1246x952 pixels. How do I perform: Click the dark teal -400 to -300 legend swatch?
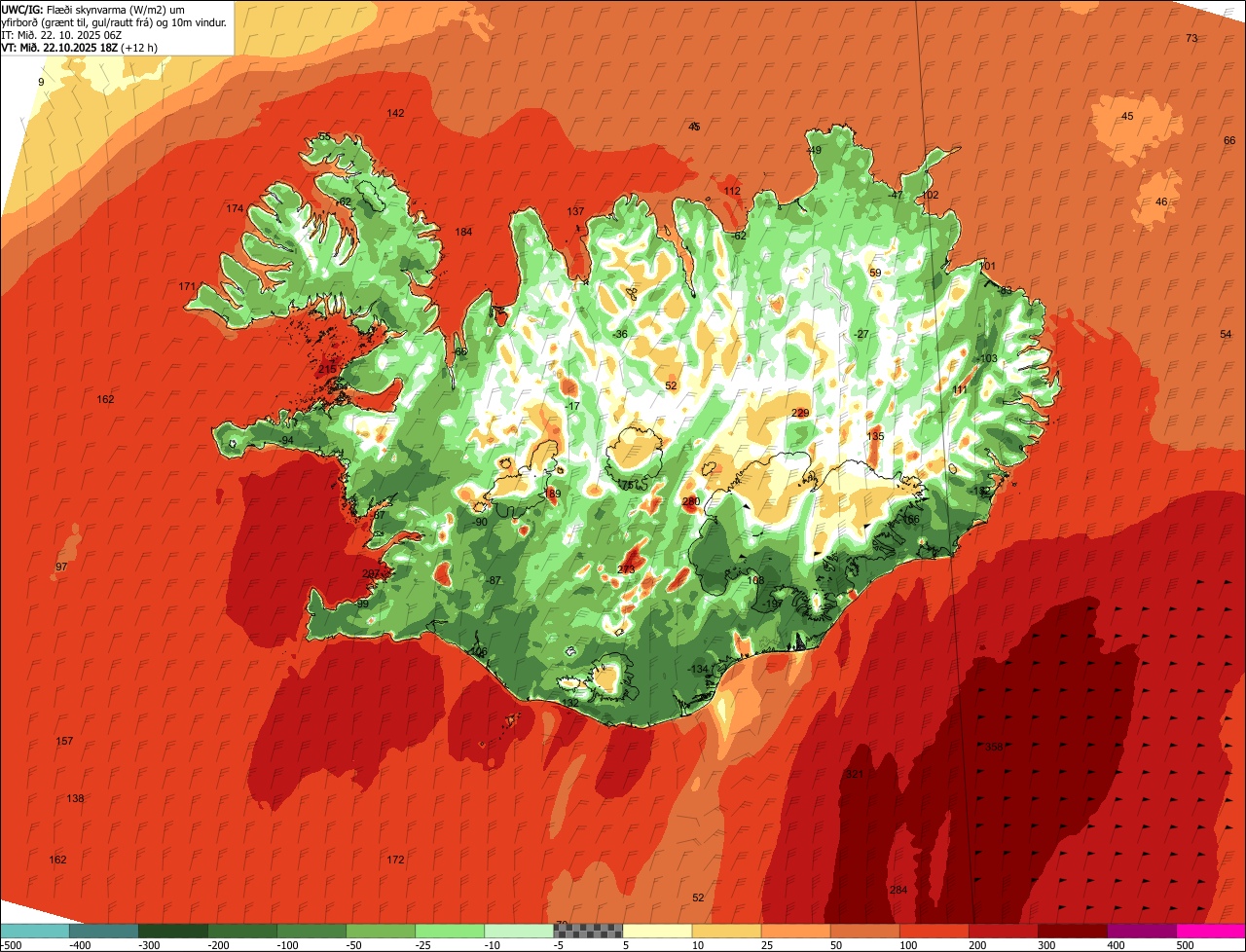104,931
